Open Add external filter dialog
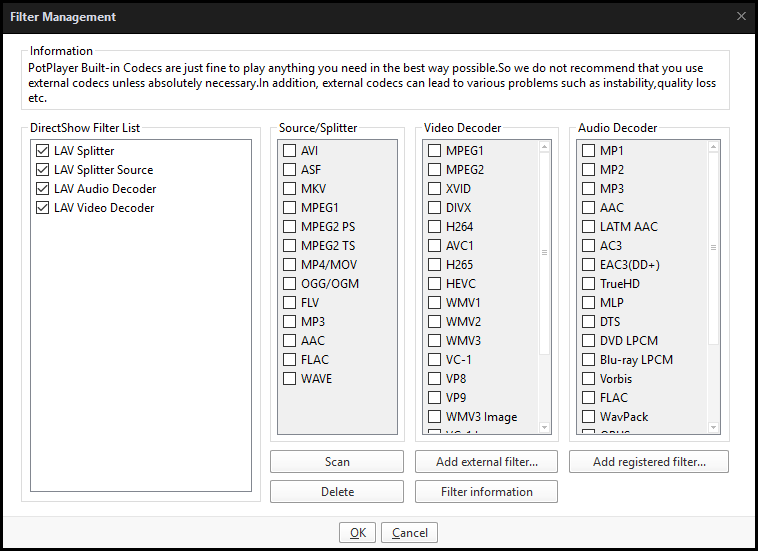This screenshot has width=758, height=551. [487, 462]
